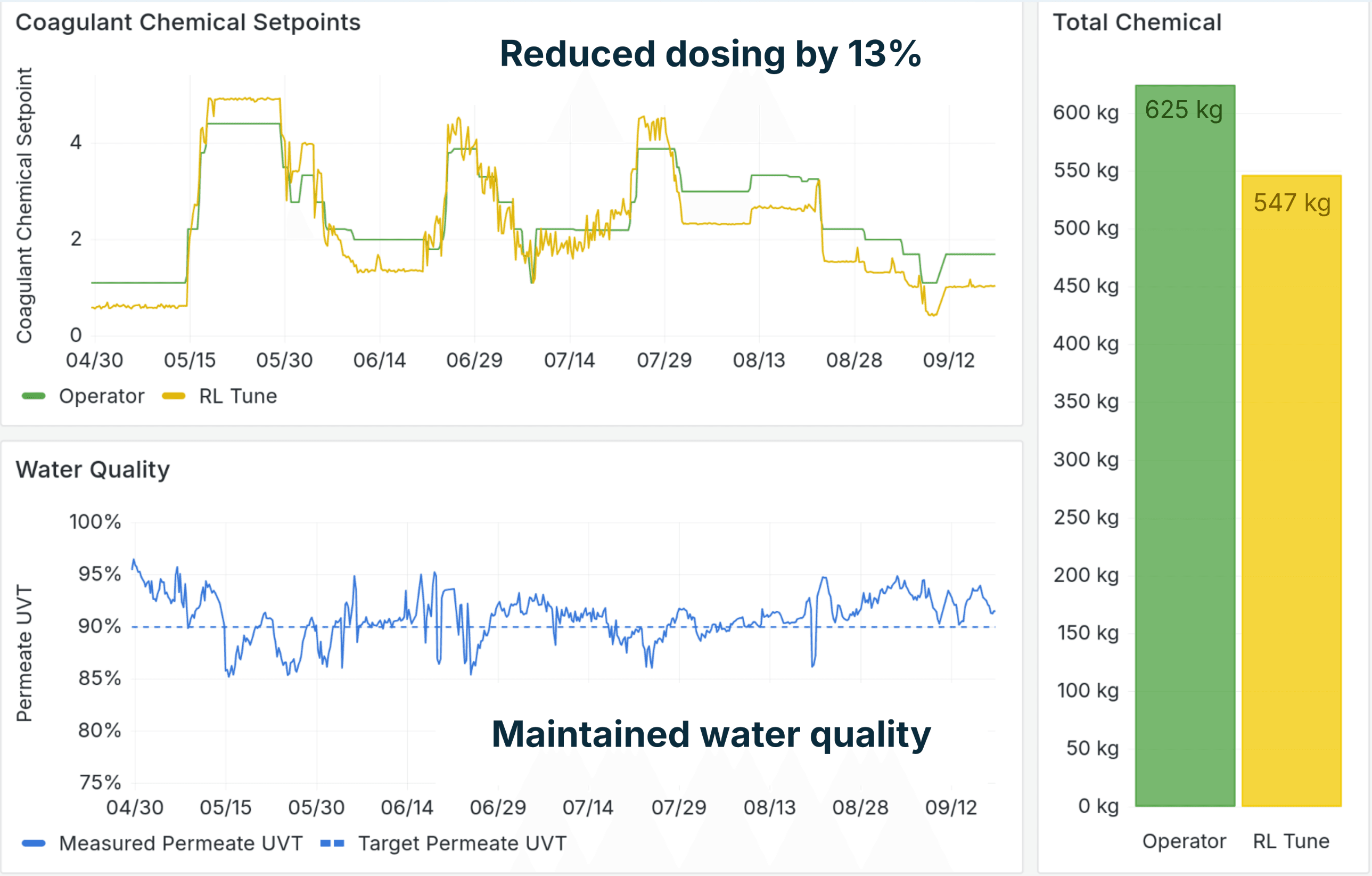Screen dimensions: 1372x876
Task: Toggle the Target Permeate UVT legend label
Action: 462,844
